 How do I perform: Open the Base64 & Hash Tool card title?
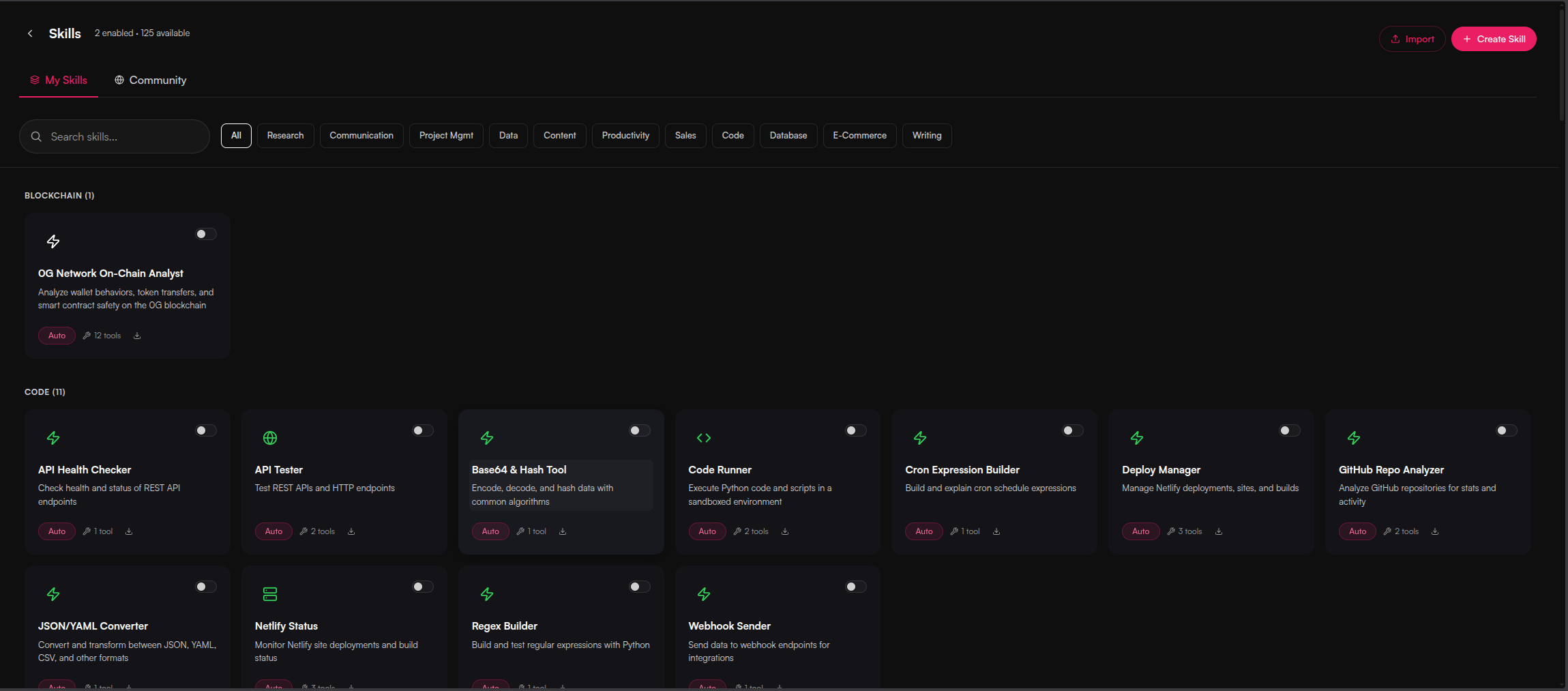tap(519, 470)
